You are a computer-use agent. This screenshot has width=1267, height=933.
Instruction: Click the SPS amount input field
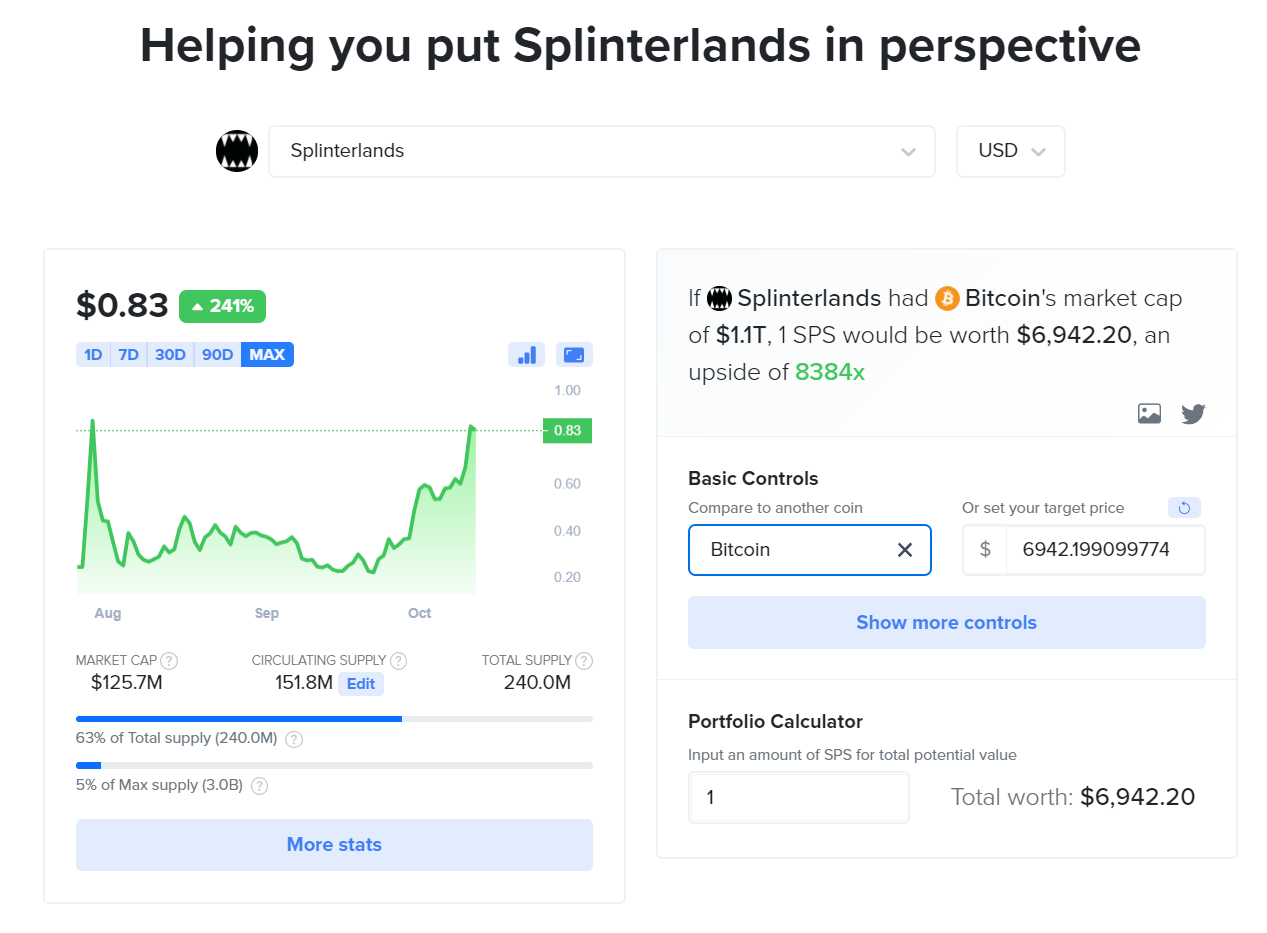click(x=799, y=797)
